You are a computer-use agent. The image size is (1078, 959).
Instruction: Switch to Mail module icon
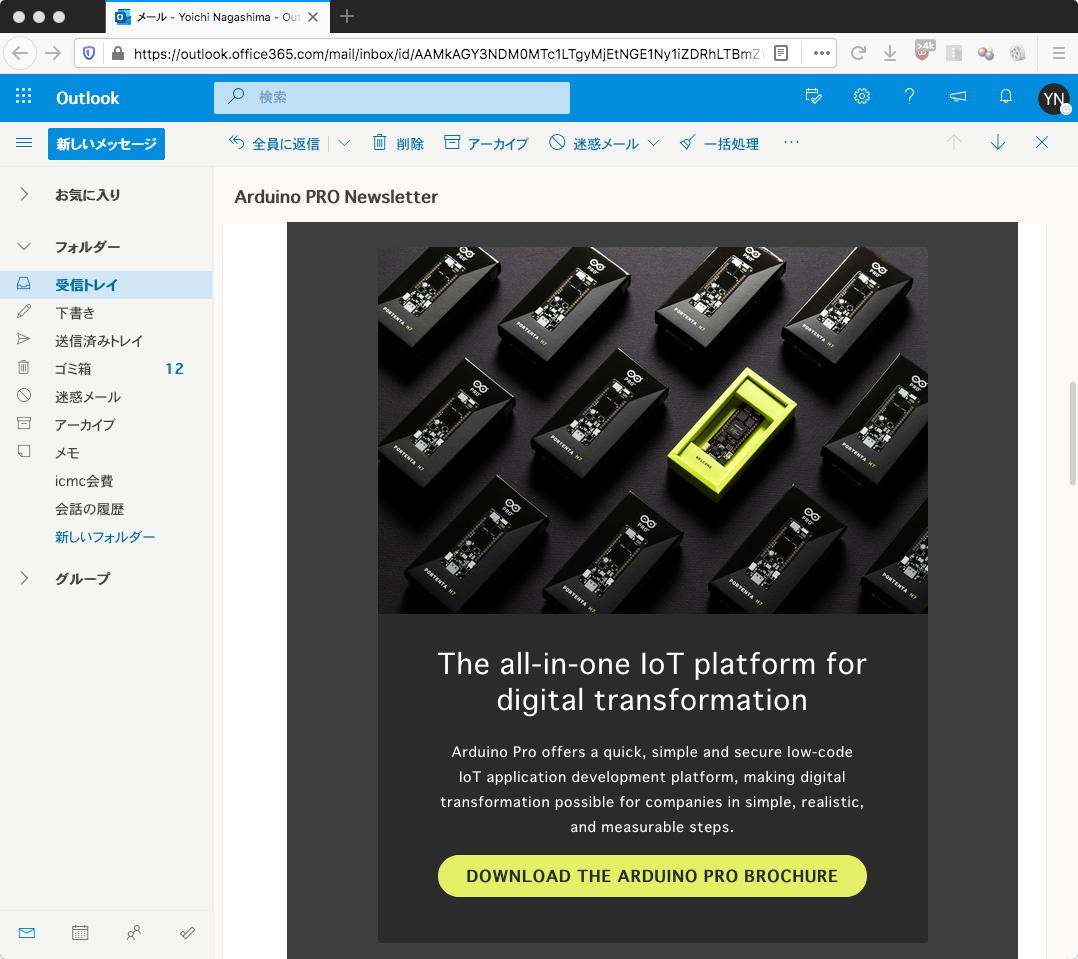[27, 933]
